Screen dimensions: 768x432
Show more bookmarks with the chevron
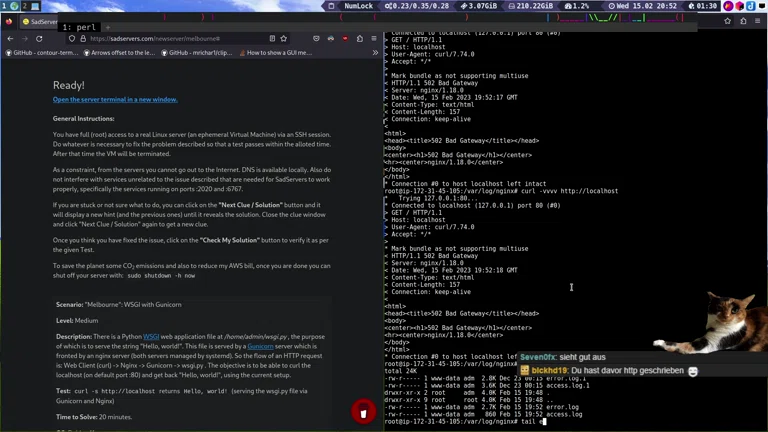point(375,52)
